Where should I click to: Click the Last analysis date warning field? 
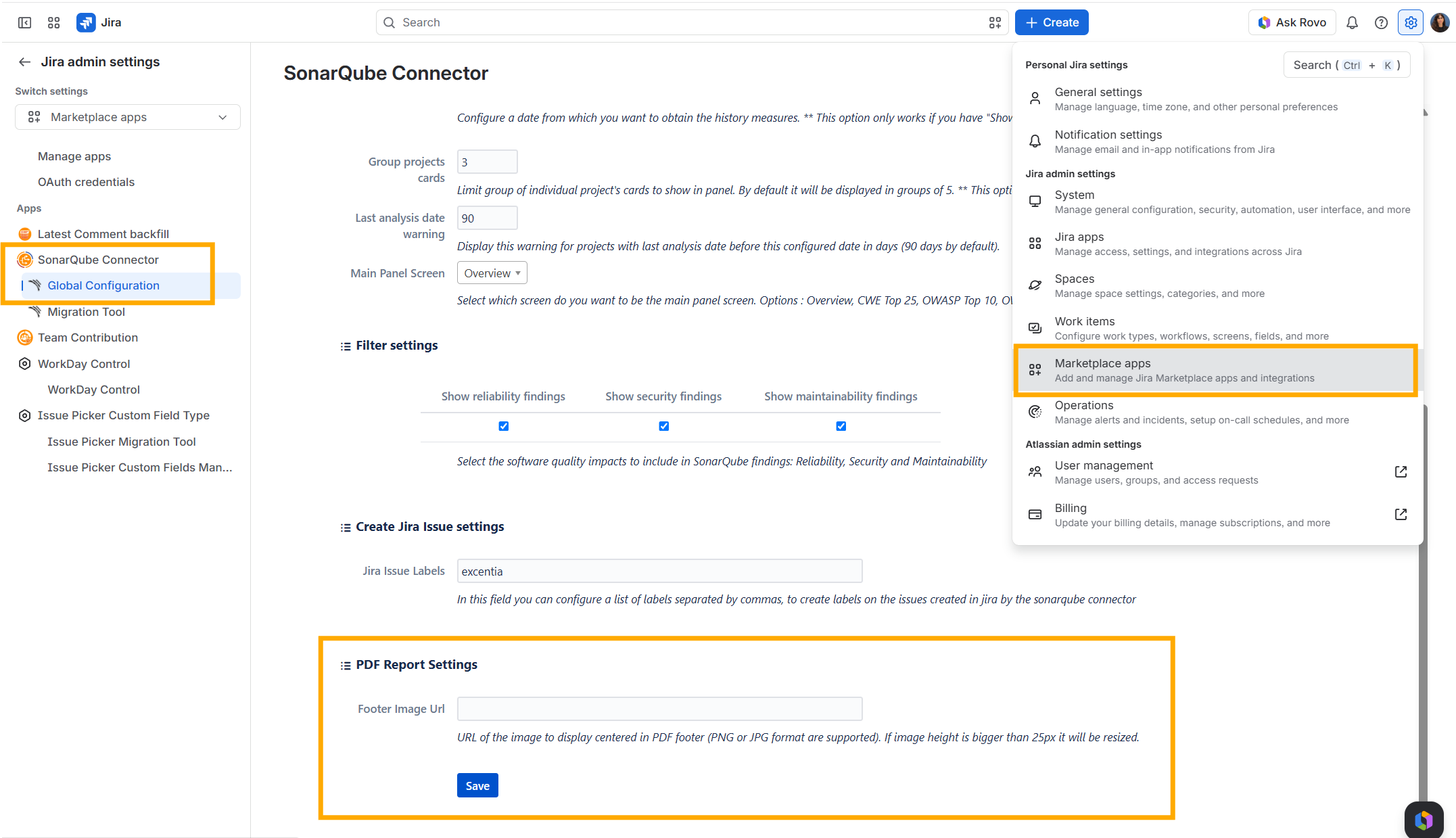(x=488, y=218)
